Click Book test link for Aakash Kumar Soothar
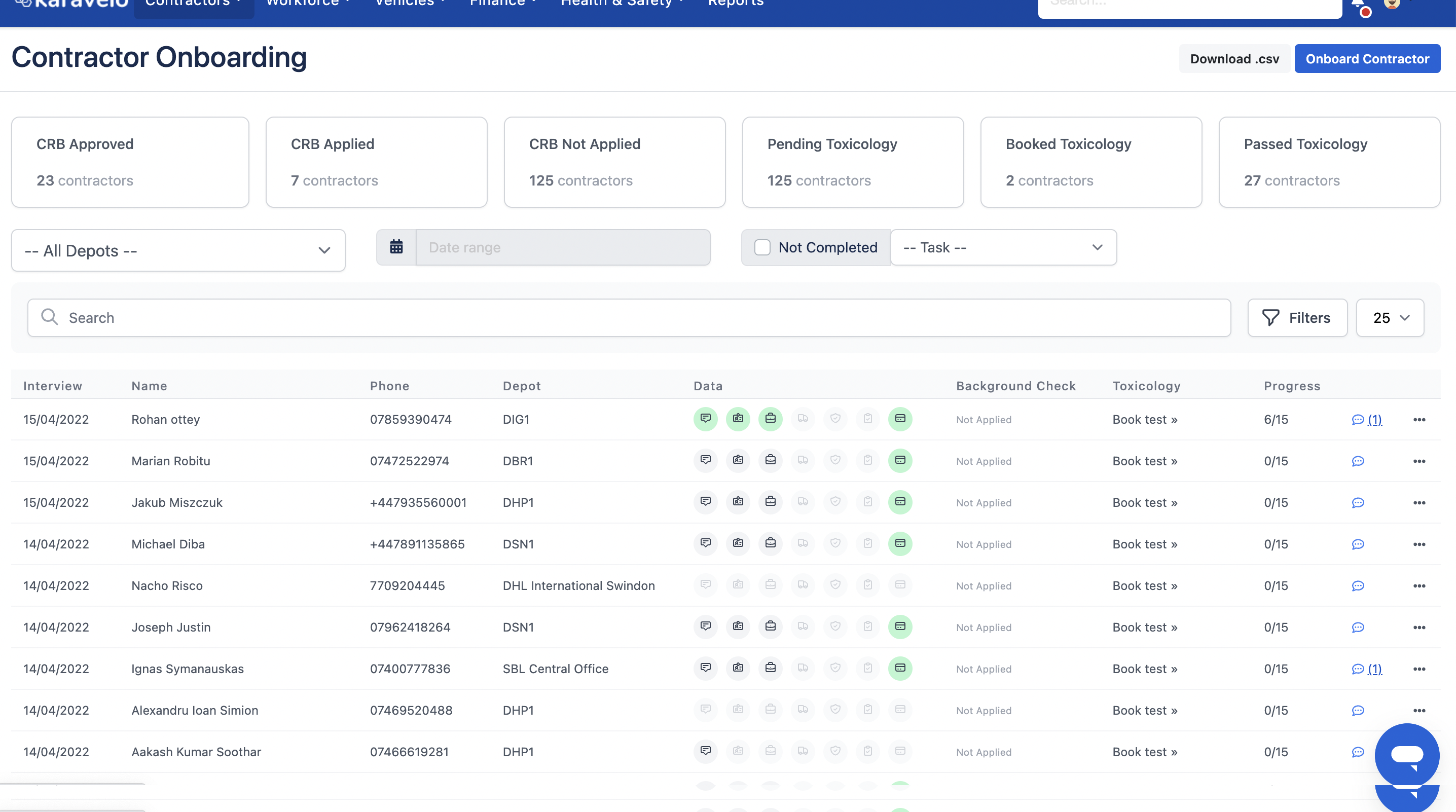This screenshot has height=812, width=1456. coord(1144,752)
